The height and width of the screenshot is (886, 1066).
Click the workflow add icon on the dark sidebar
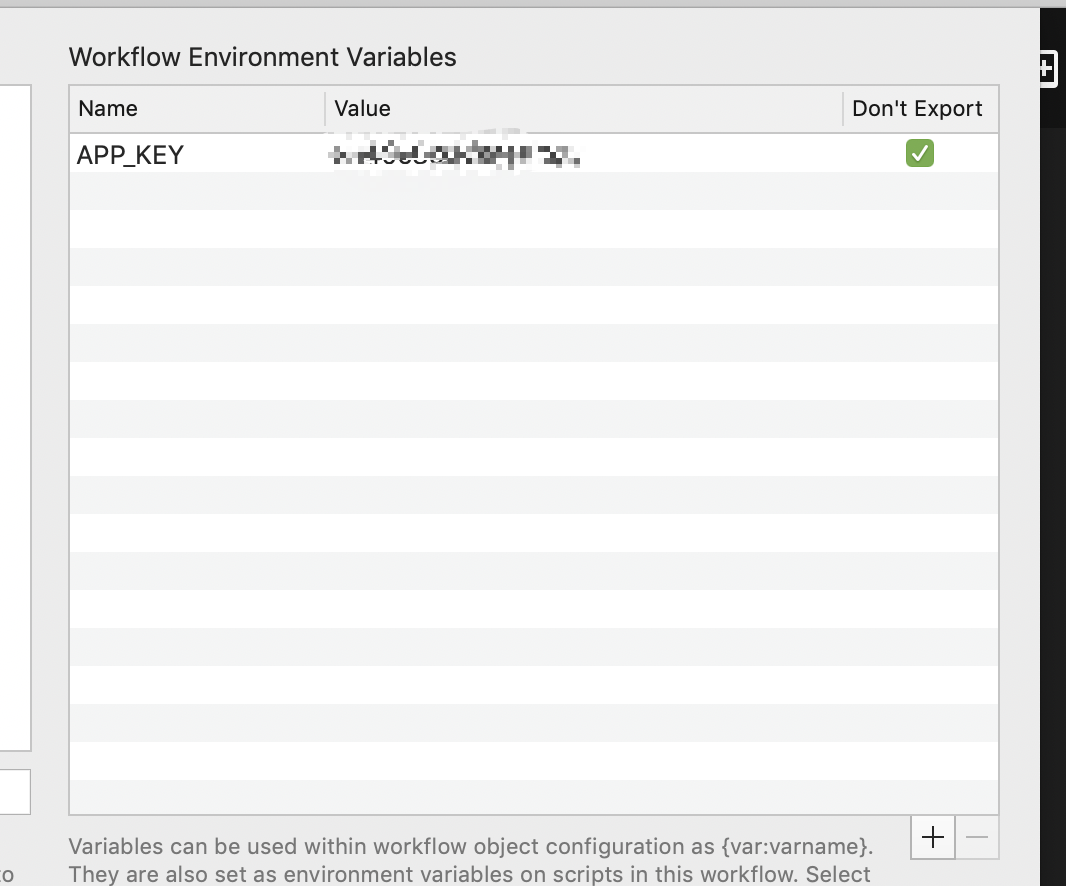coord(1046,68)
